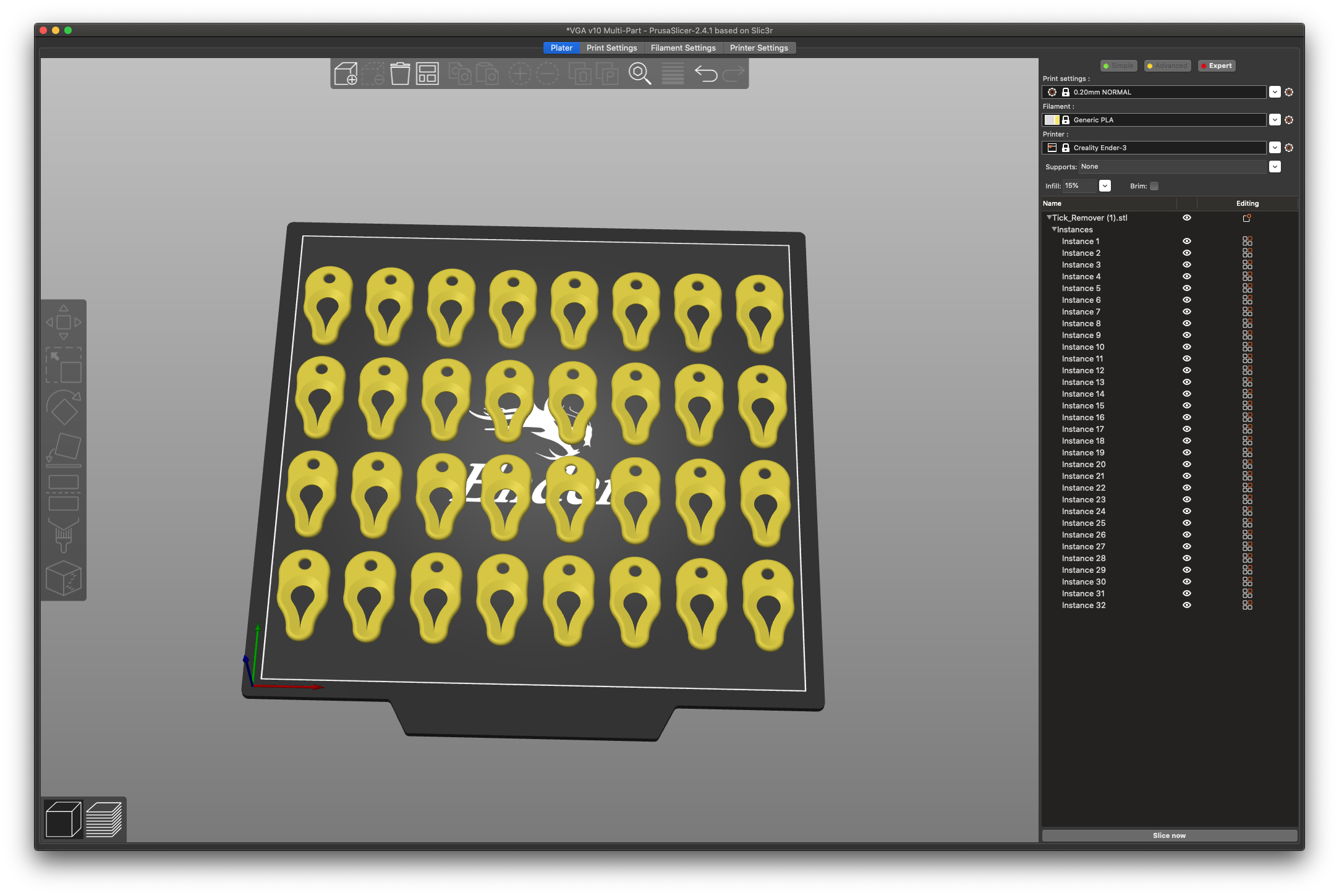Image resolution: width=1339 pixels, height=896 pixels.
Task: Open the Supports dropdown
Action: 1275,167
